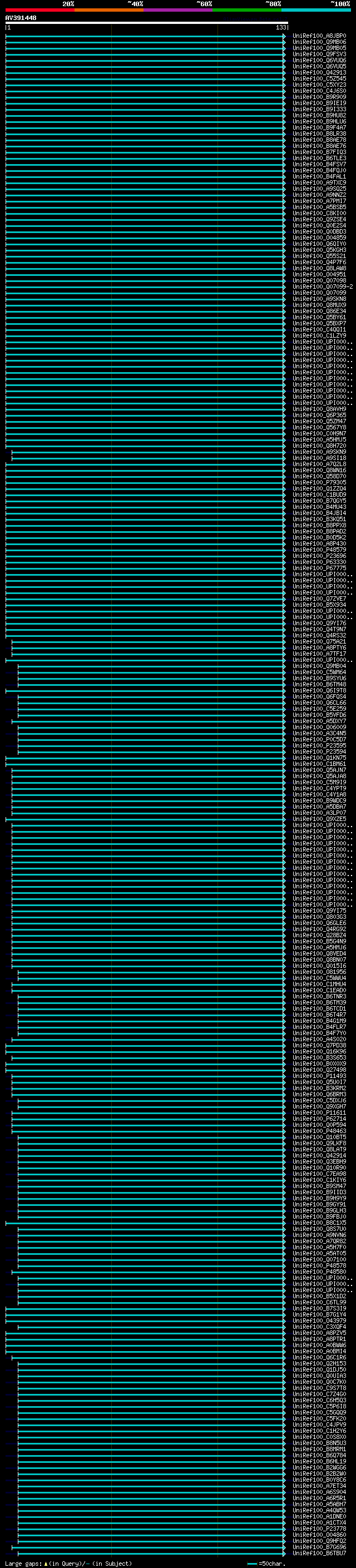Select the UniRef100_B4FAL1 label

[x=319, y=176]
